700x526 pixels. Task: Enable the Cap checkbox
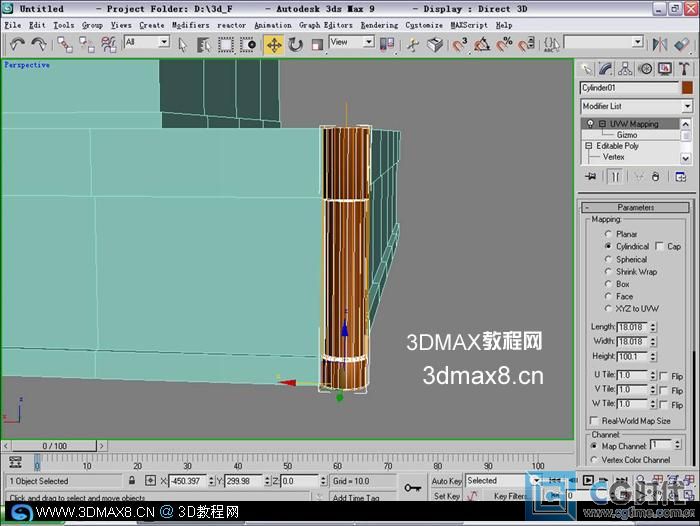click(x=659, y=246)
